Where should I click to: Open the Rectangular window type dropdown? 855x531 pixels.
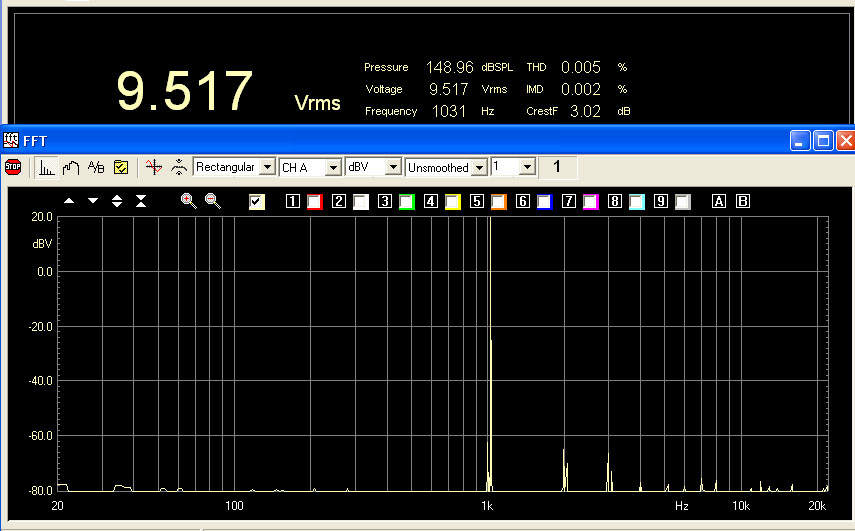point(267,167)
